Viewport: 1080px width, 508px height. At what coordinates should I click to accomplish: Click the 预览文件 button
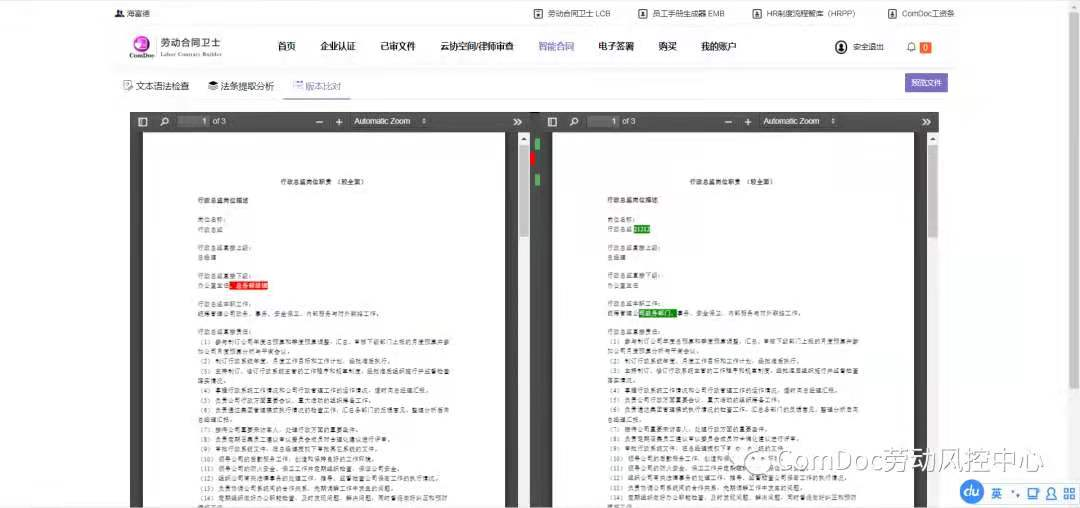point(925,83)
